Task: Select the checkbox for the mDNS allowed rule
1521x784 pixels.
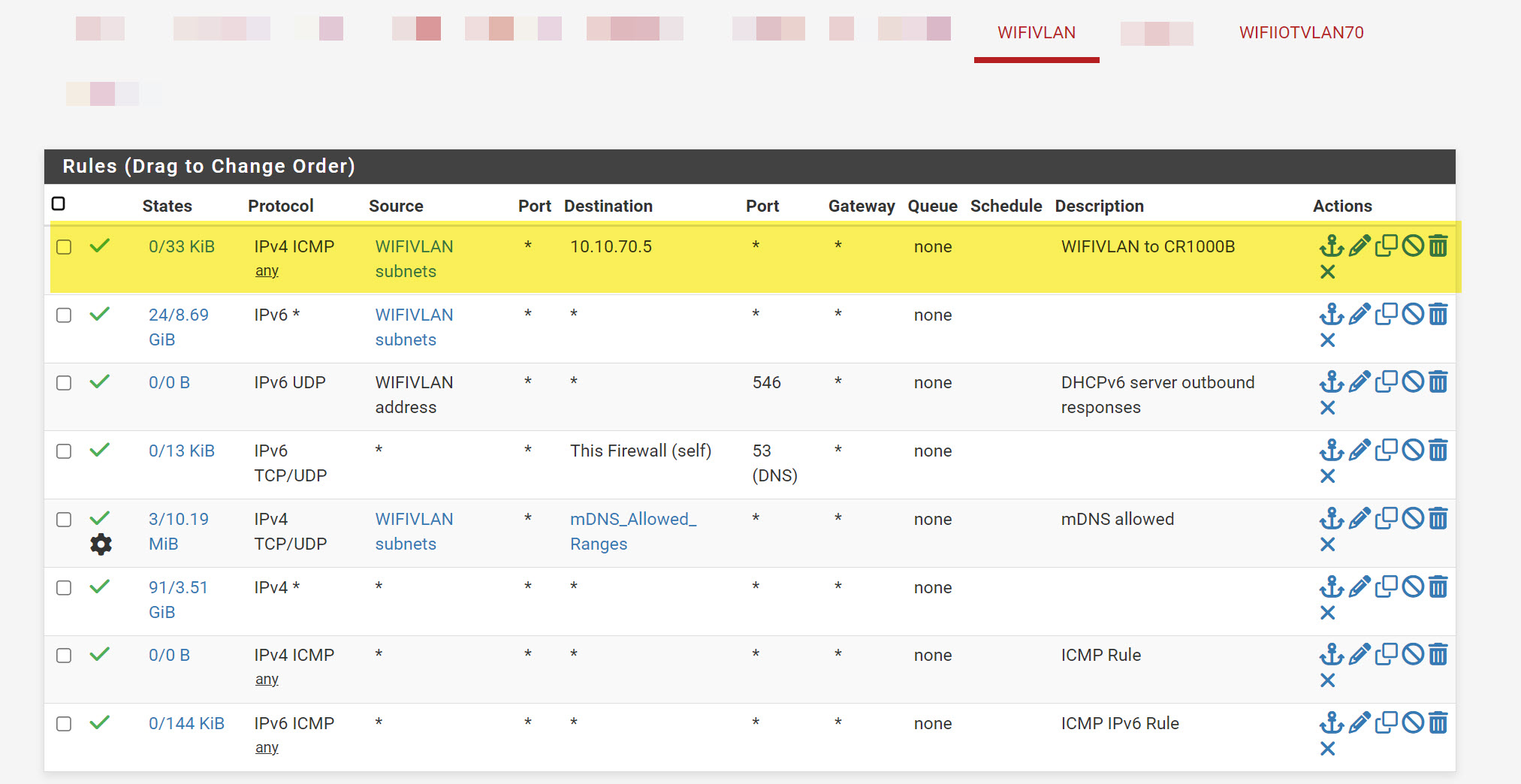Action: pos(64,520)
